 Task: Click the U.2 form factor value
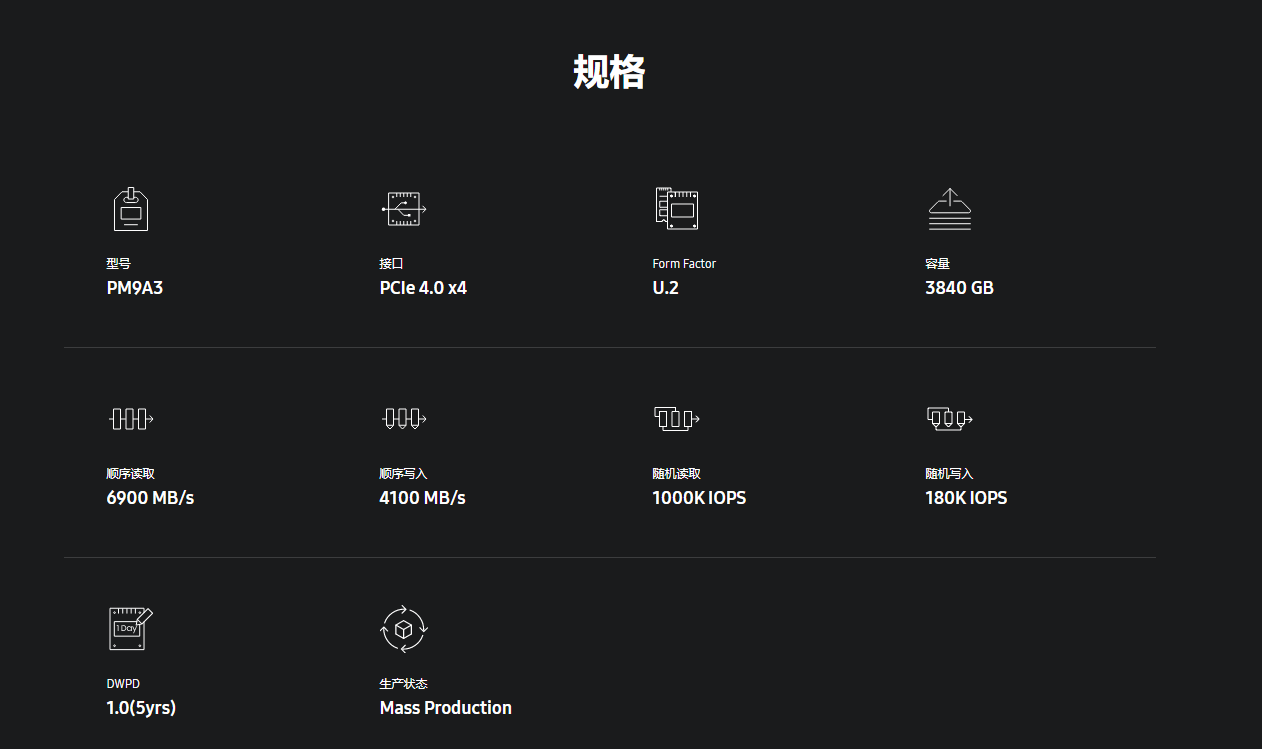(666, 288)
